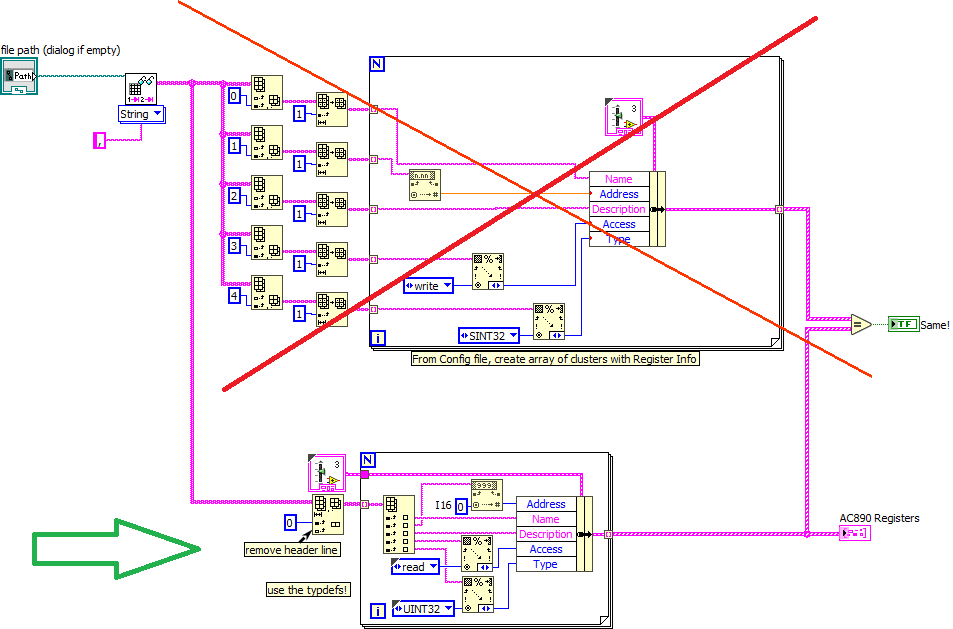The image size is (953, 629).
Task: Select the Index Array node wired to constant 0
Action: 267,92
